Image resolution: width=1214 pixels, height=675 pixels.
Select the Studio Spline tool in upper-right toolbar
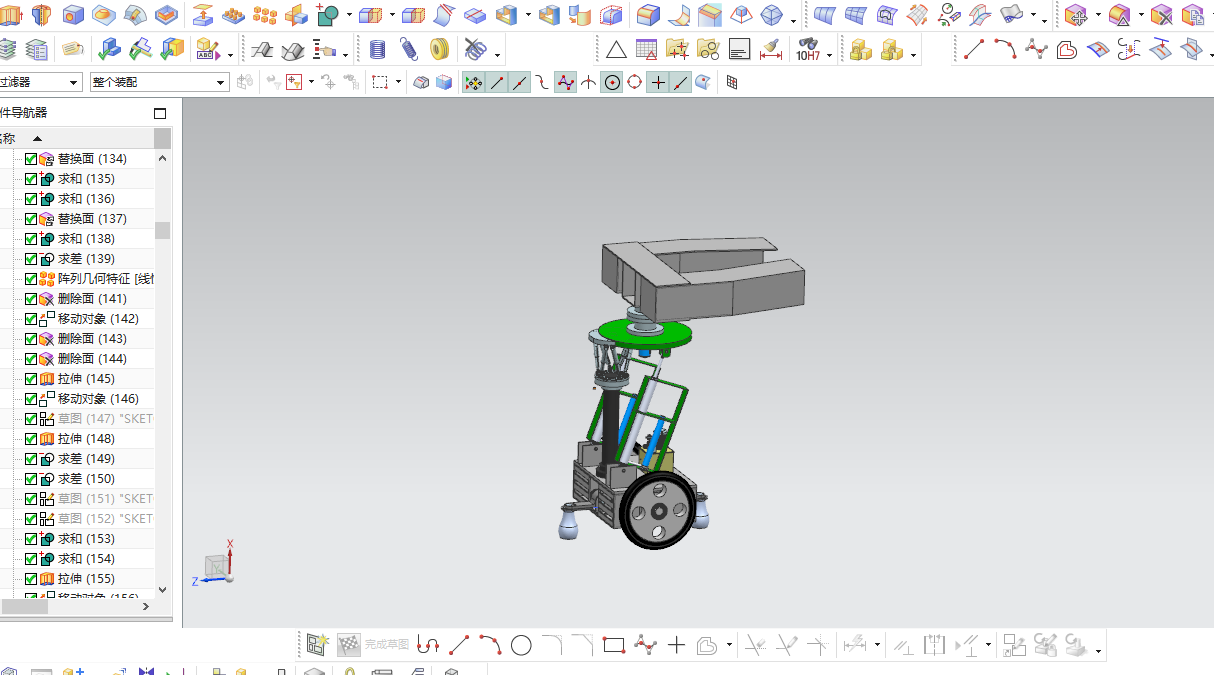point(1036,49)
